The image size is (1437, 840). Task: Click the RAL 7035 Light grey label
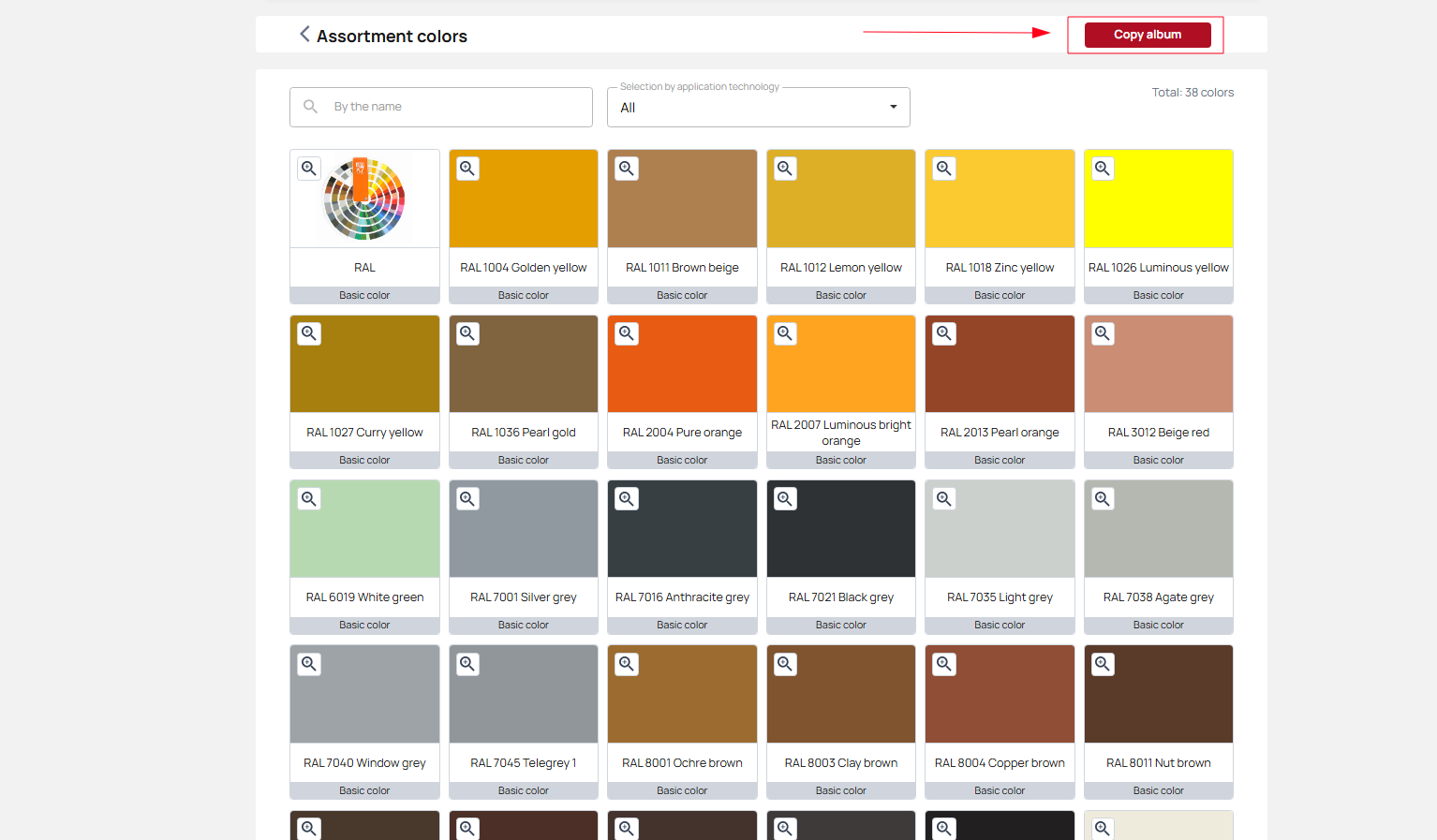click(x=1000, y=597)
